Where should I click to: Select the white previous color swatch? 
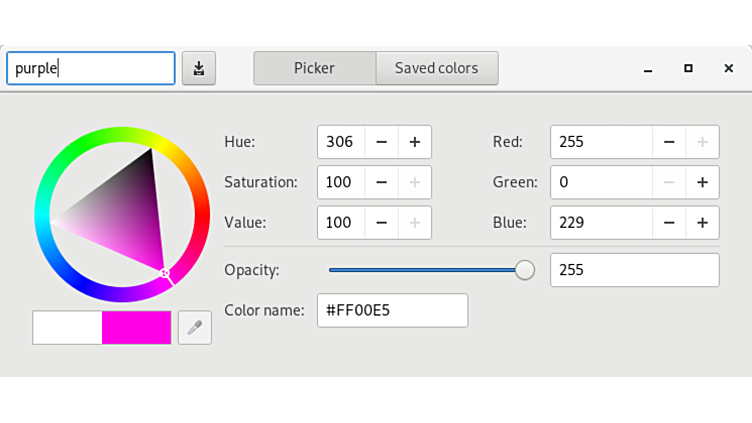(x=67, y=327)
